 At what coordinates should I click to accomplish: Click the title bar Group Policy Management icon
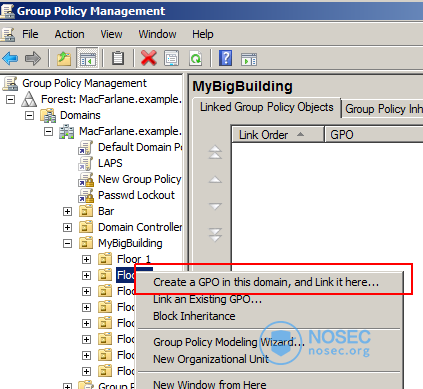pos(7,10)
